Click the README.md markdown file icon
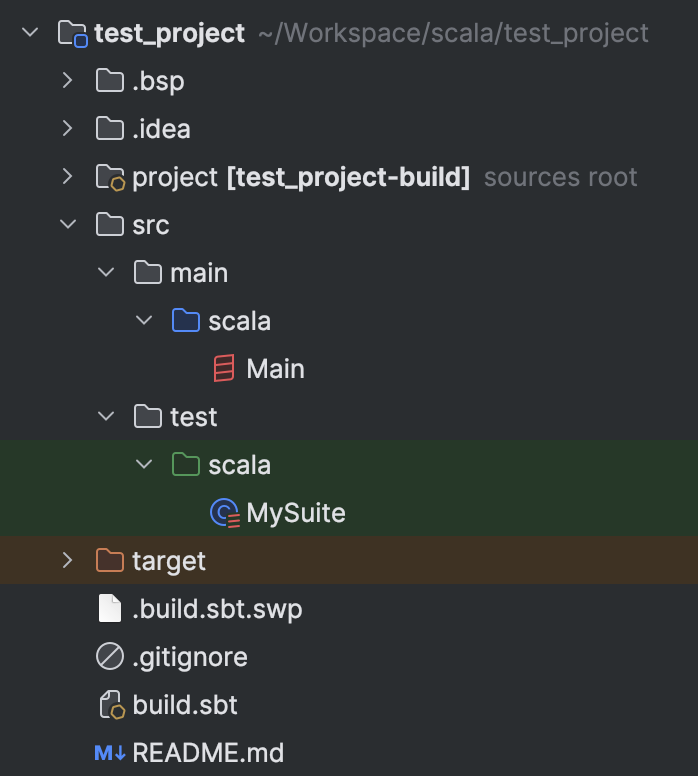 click(x=109, y=753)
